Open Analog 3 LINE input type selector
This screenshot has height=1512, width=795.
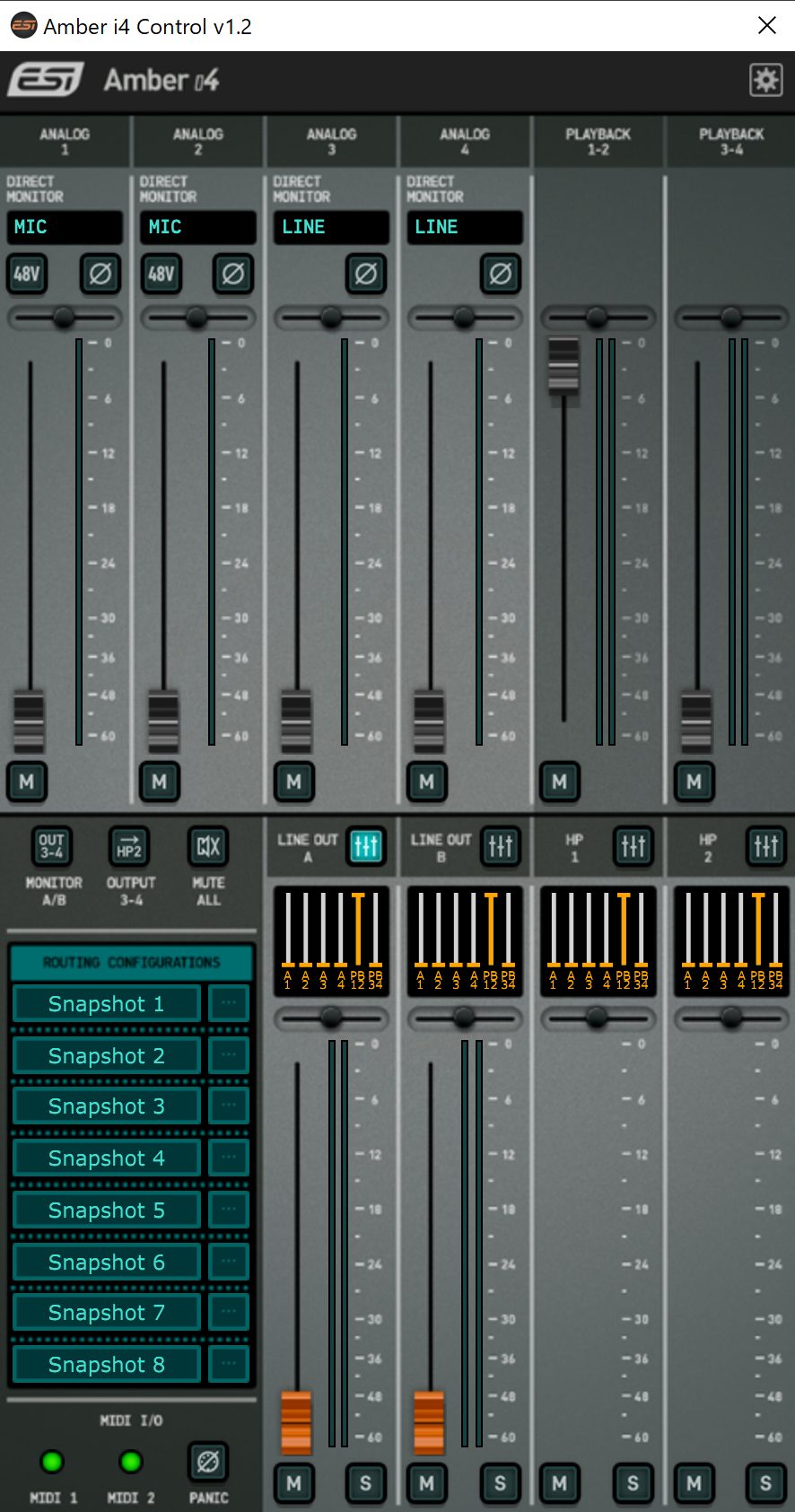point(331,227)
